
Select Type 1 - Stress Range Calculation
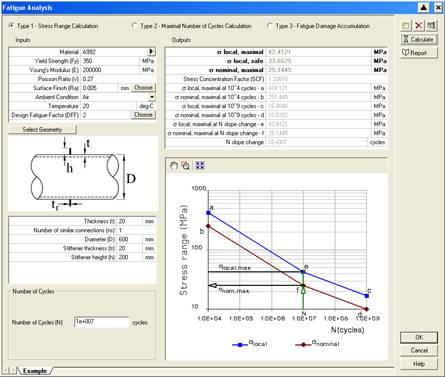[x=54, y=26]
